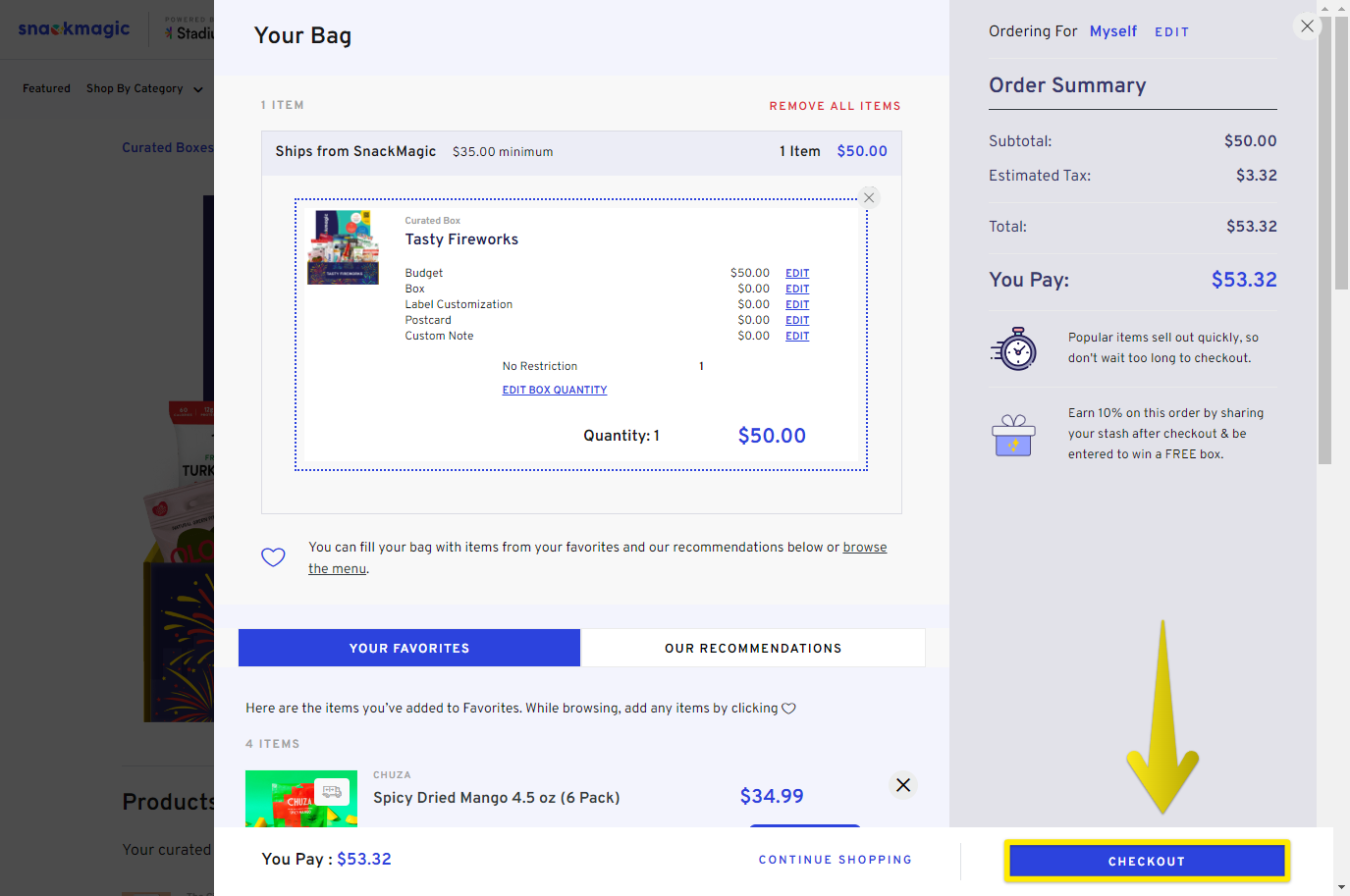Click the No Restriction label
The width and height of the screenshot is (1350, 896).
tap(540, 366)
